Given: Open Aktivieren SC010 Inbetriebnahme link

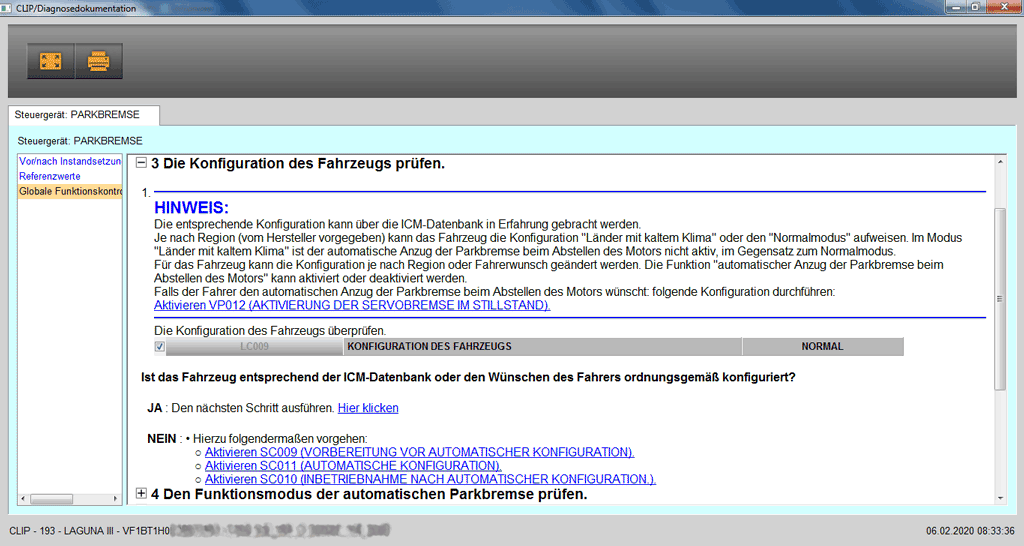Looking at the screenshot, I should coord(430,479).
